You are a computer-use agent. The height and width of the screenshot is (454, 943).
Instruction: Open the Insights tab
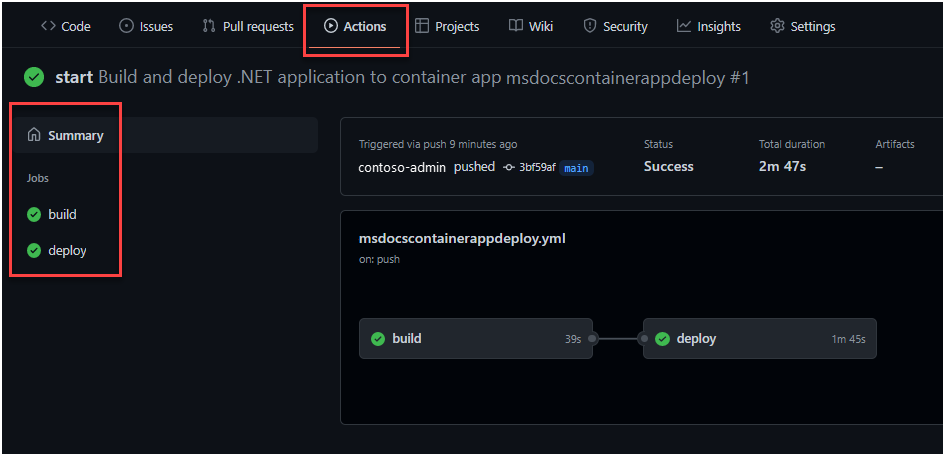pyautogui.click(x=708, y=26)
